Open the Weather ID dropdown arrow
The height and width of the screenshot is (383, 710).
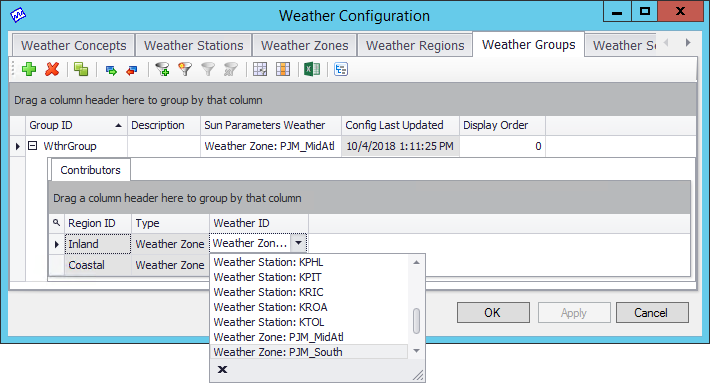pyautogui.click(x=298, y=243)
